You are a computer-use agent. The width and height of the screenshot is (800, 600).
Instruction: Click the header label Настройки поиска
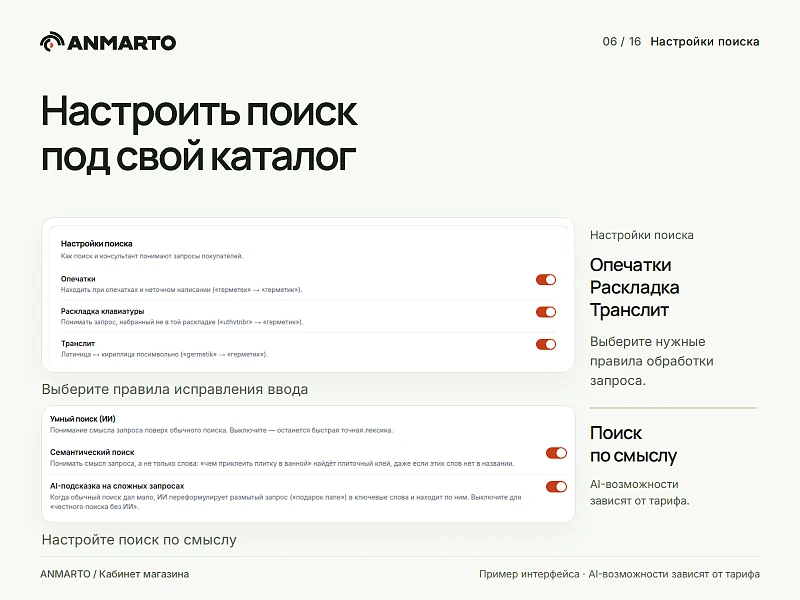(705, 41)
